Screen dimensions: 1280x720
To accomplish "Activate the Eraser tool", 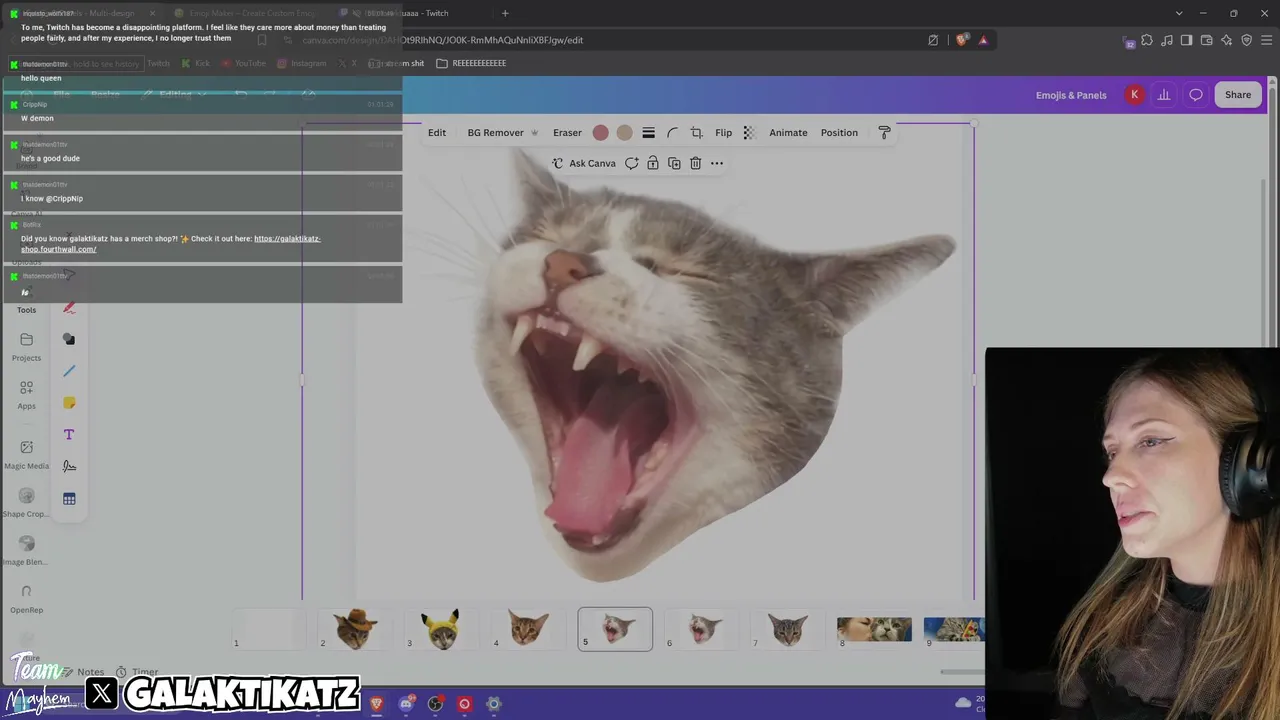I will (567, 132).
